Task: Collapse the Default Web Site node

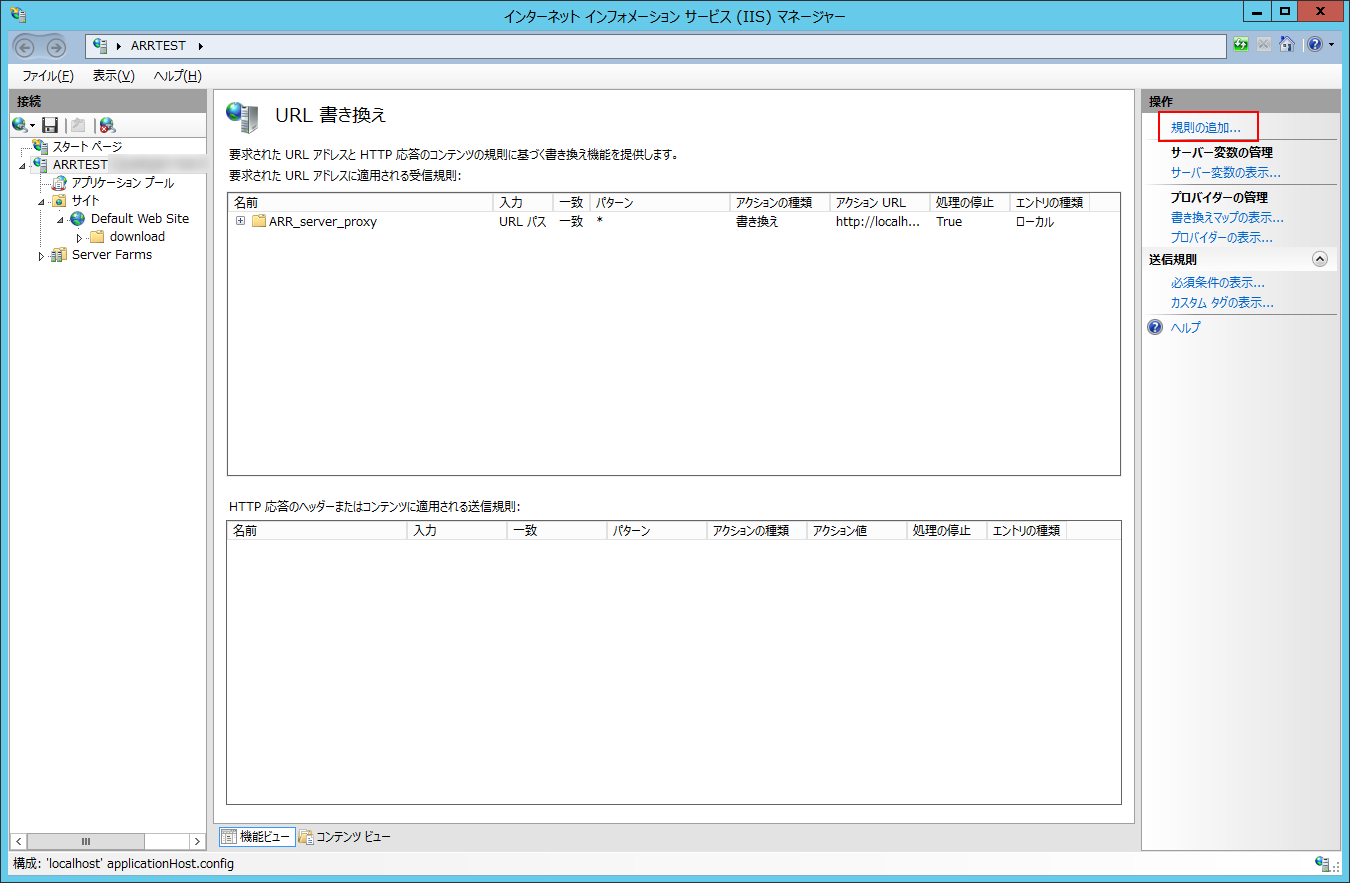Action: coord(60,220)
